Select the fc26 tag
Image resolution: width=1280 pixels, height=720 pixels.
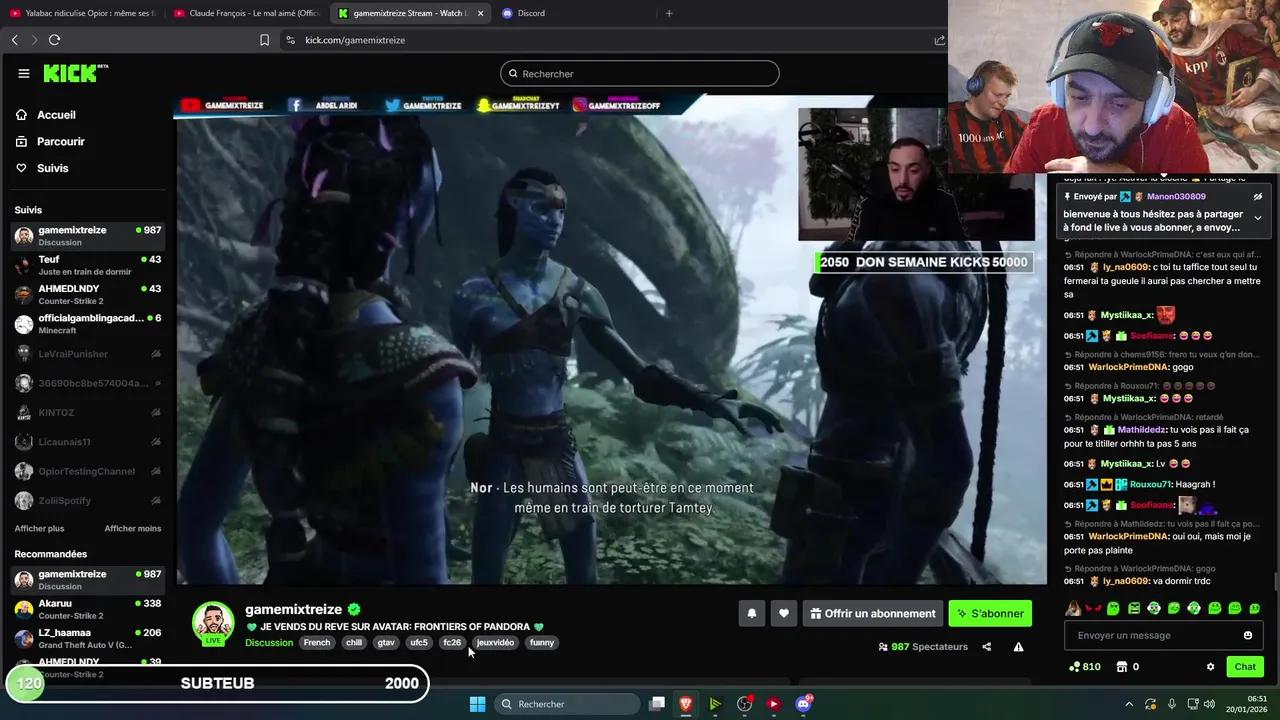pos(452,642)
